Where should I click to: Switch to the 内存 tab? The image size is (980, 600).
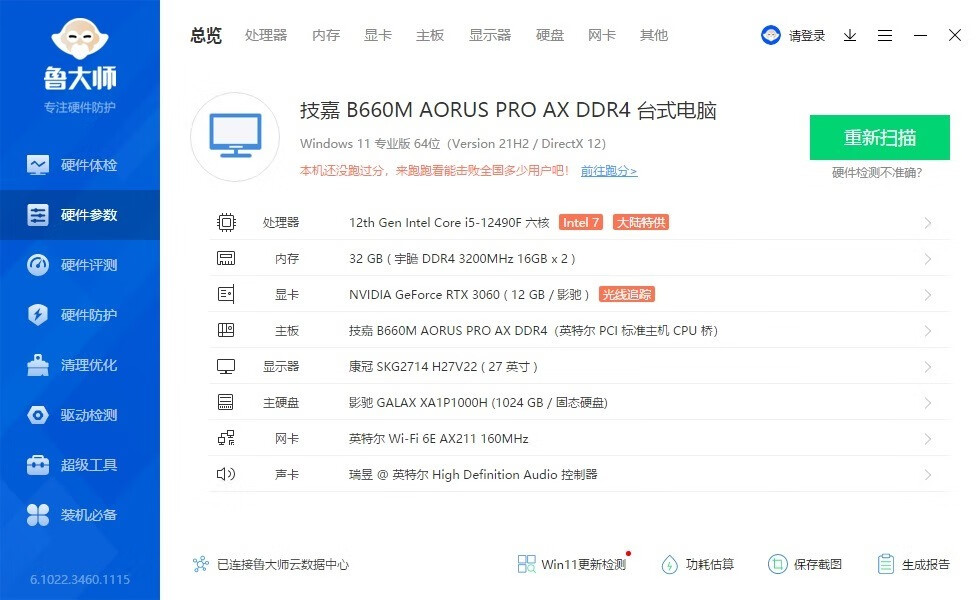click(x=325, y=35)
